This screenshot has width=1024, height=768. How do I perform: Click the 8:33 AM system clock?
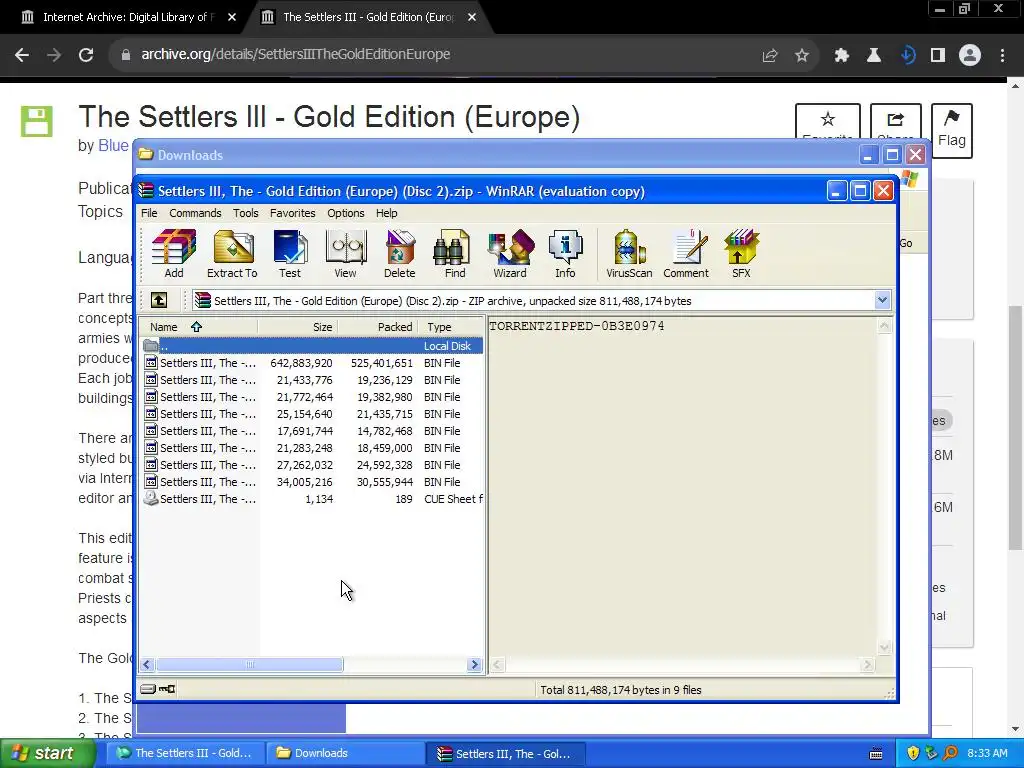click(987, 753)
